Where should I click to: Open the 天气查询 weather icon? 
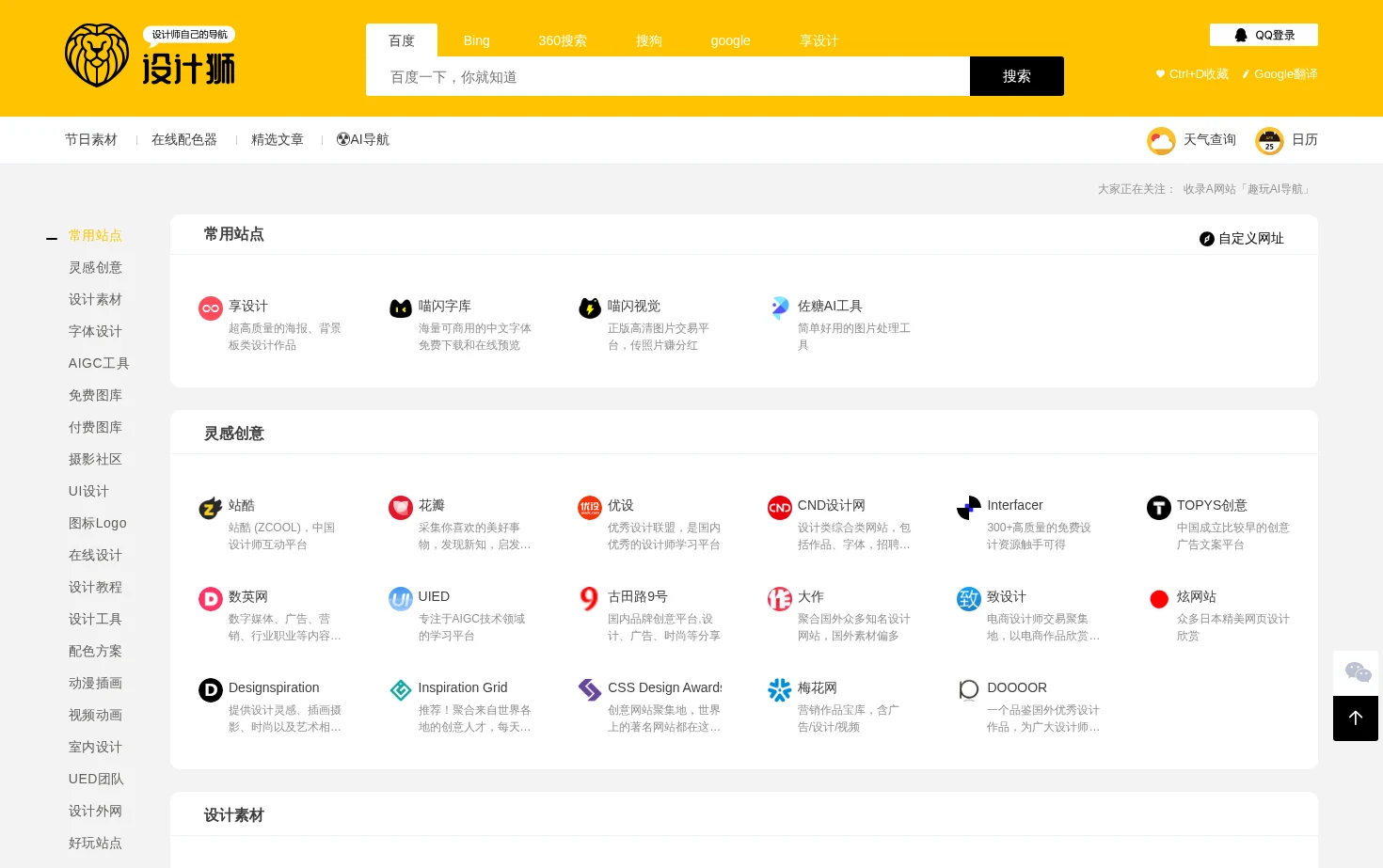1161,140
